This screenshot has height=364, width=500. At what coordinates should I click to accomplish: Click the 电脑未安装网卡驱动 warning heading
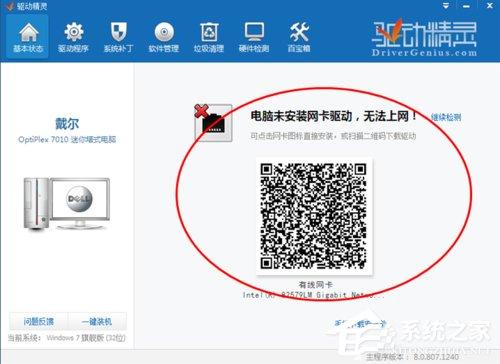333,116
